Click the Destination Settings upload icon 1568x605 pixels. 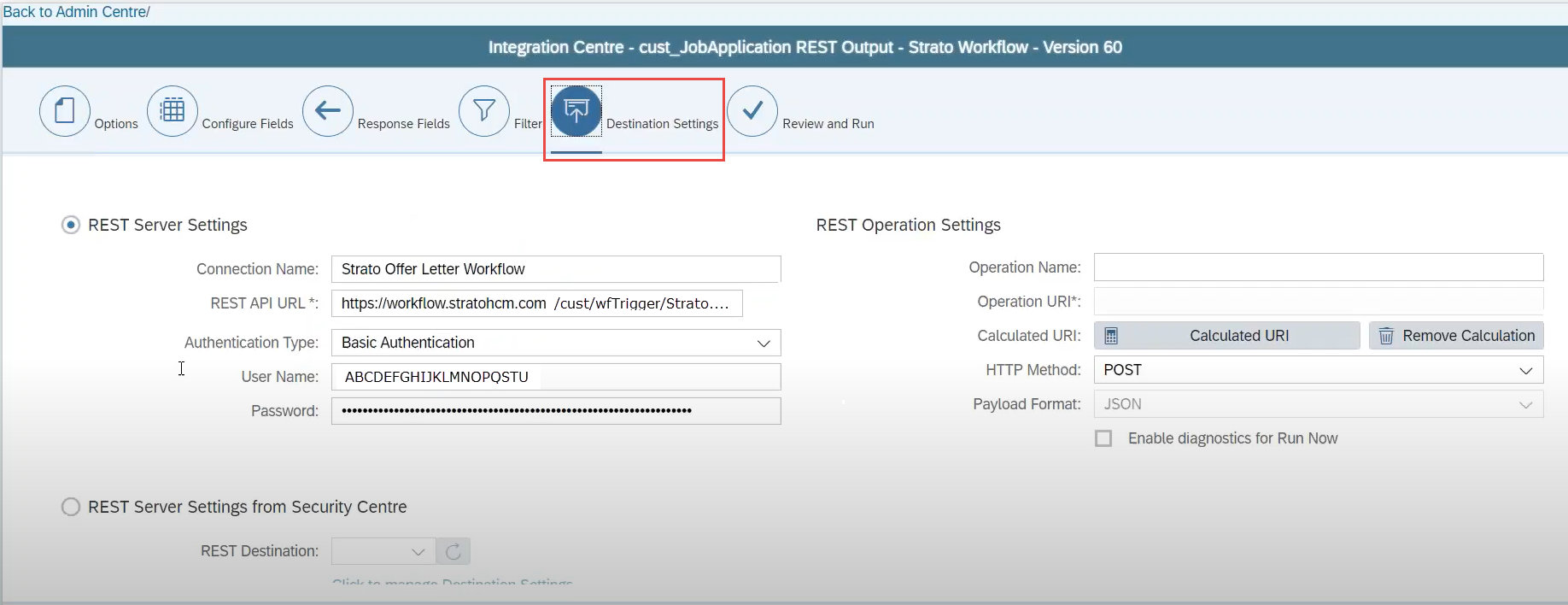[576, 111]
